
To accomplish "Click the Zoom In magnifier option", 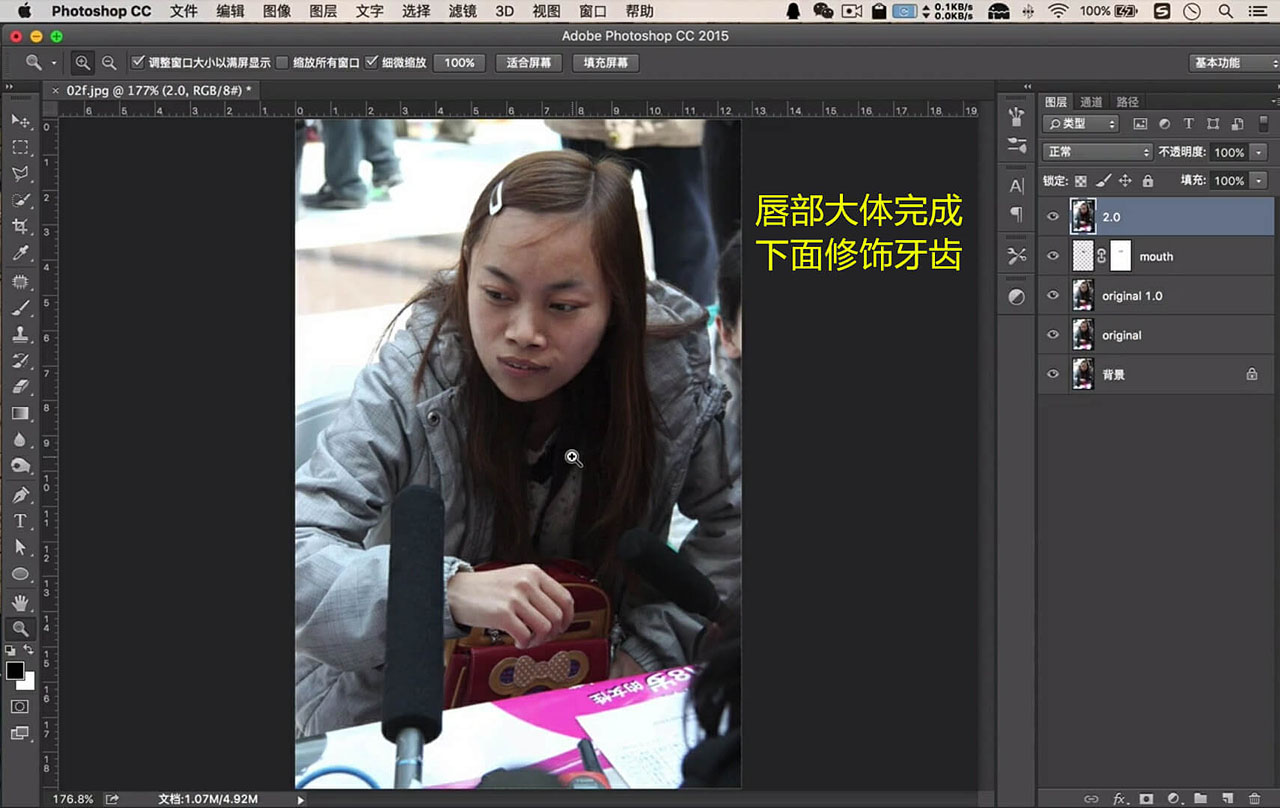I will 83,62.
